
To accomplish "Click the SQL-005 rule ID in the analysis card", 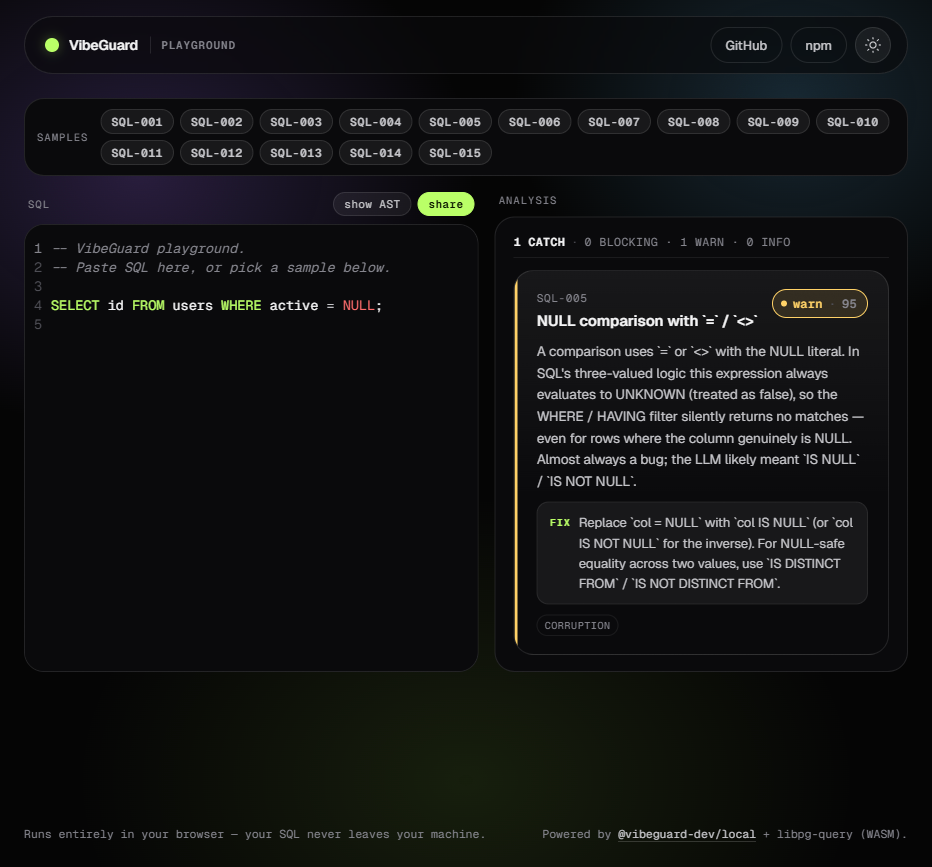I will pyautogui.click(x=562, y=298).
